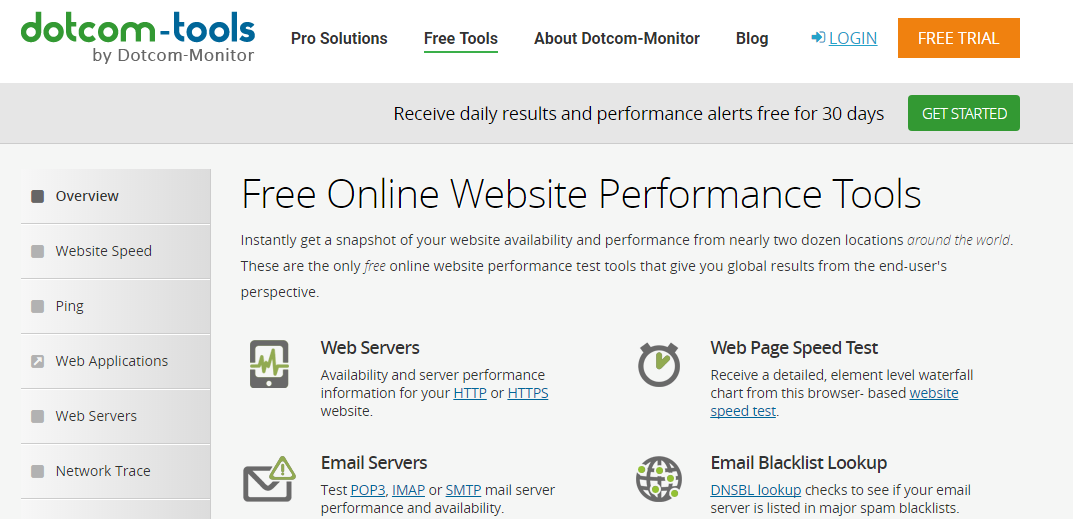Click the Web Page Speed Test stopwatch icon
This screenshot has width=1073, height=519.
pos(658,364)
